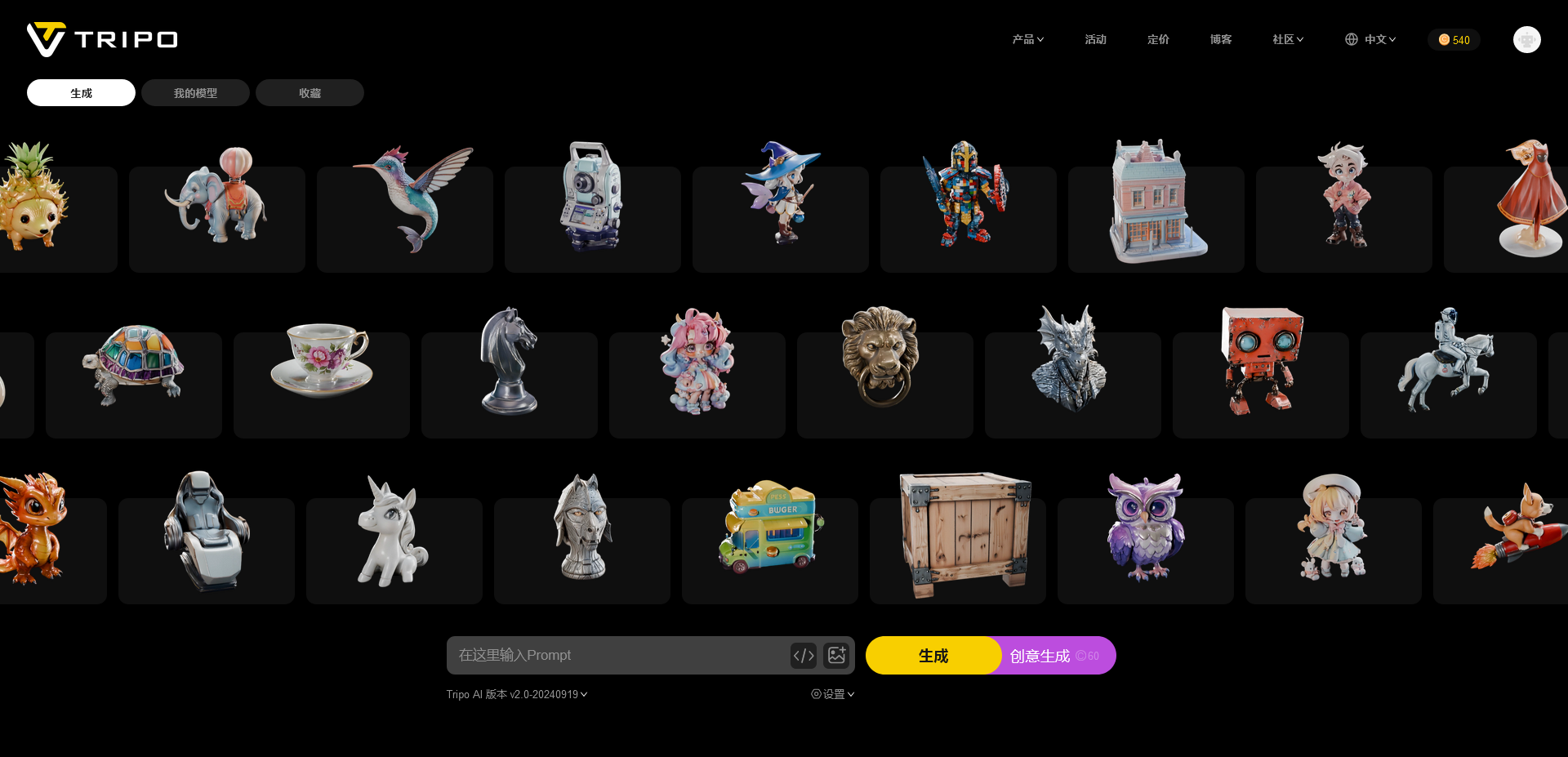1568x757 pixels.
Task: Click the settings gear icon below prompt
Action: pos(816,694)
